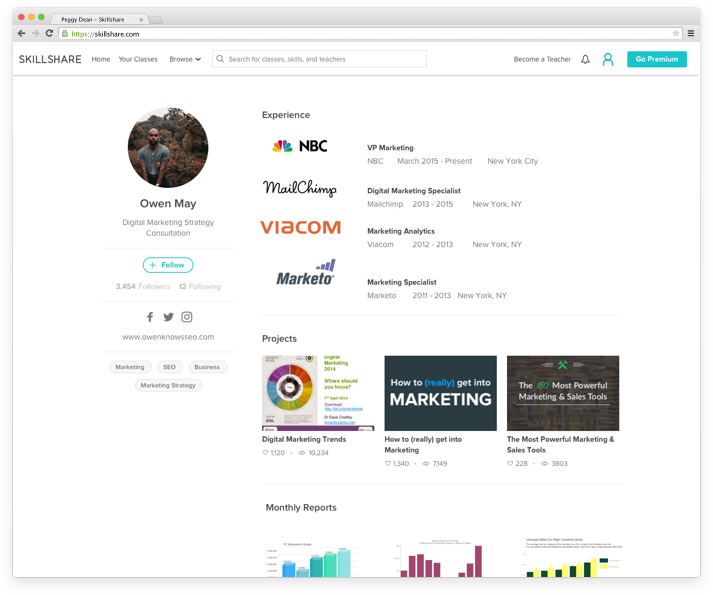
Task: Go to Home in navigation
Action: click(x=101, y=59)
